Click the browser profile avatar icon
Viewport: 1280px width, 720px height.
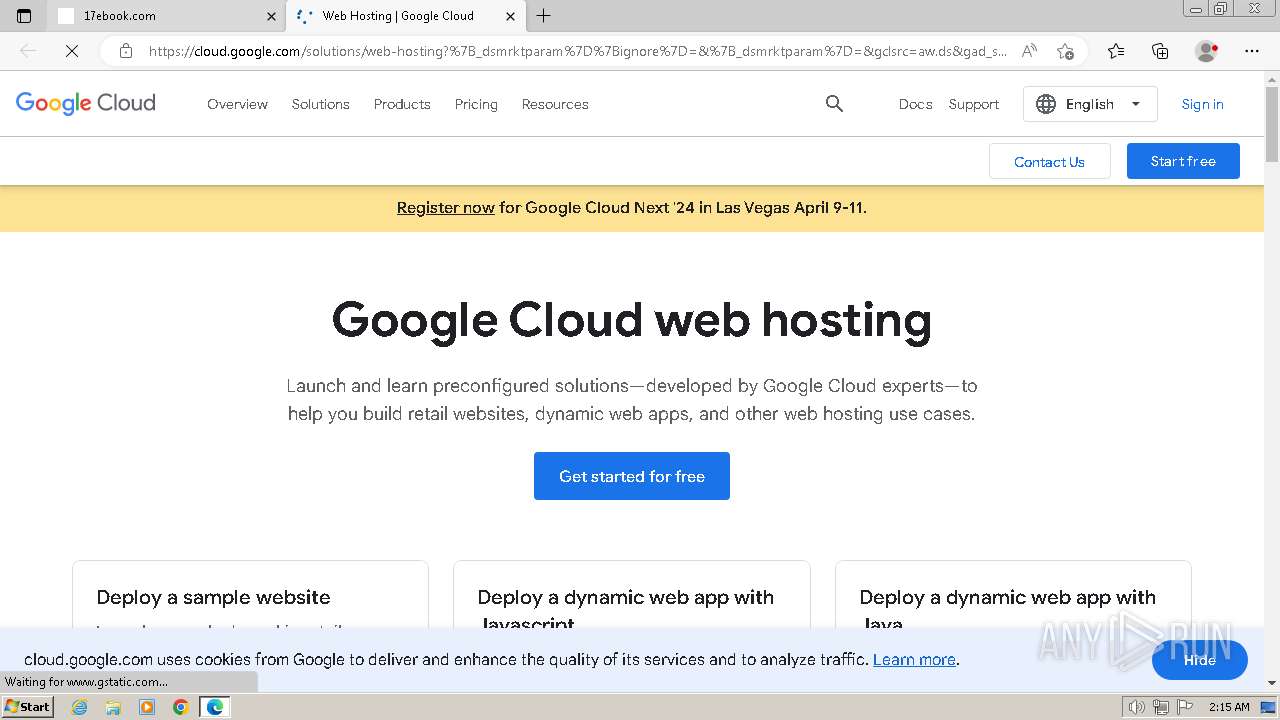(x=1206, y=51)
